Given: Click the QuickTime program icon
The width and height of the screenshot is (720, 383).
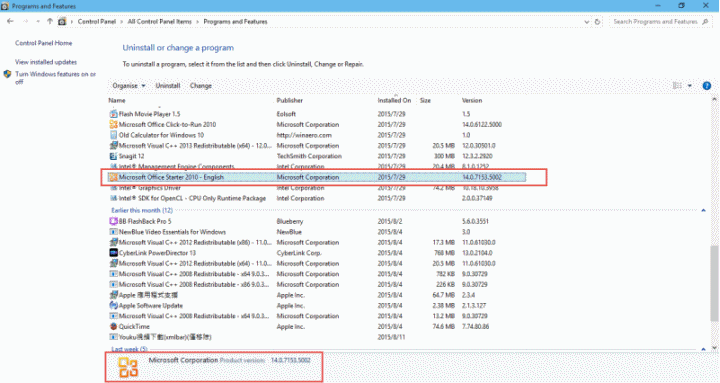Looking at the screenshot, I should 113,327.
